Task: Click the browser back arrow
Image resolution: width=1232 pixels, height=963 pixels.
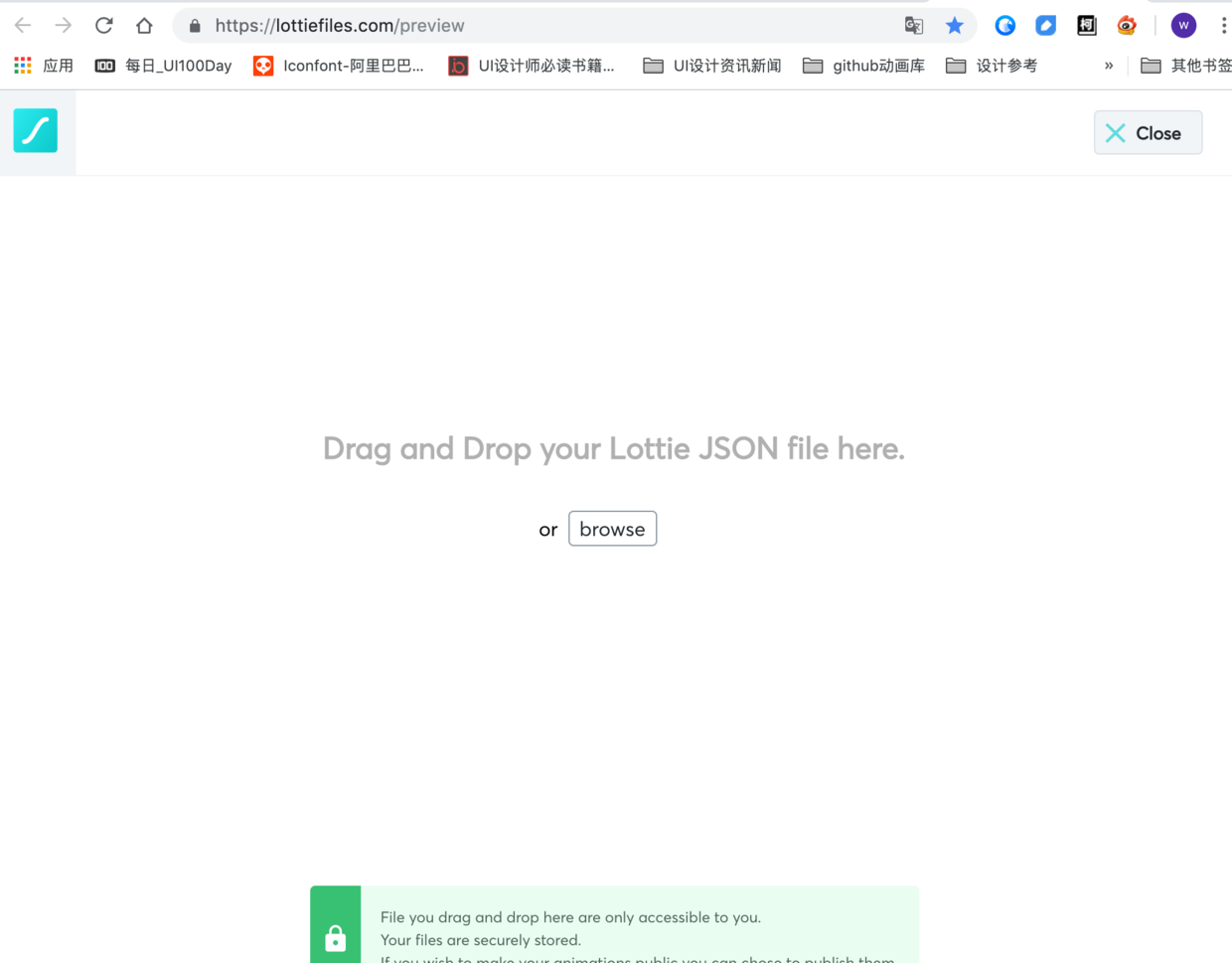Action: click(23, 25)
